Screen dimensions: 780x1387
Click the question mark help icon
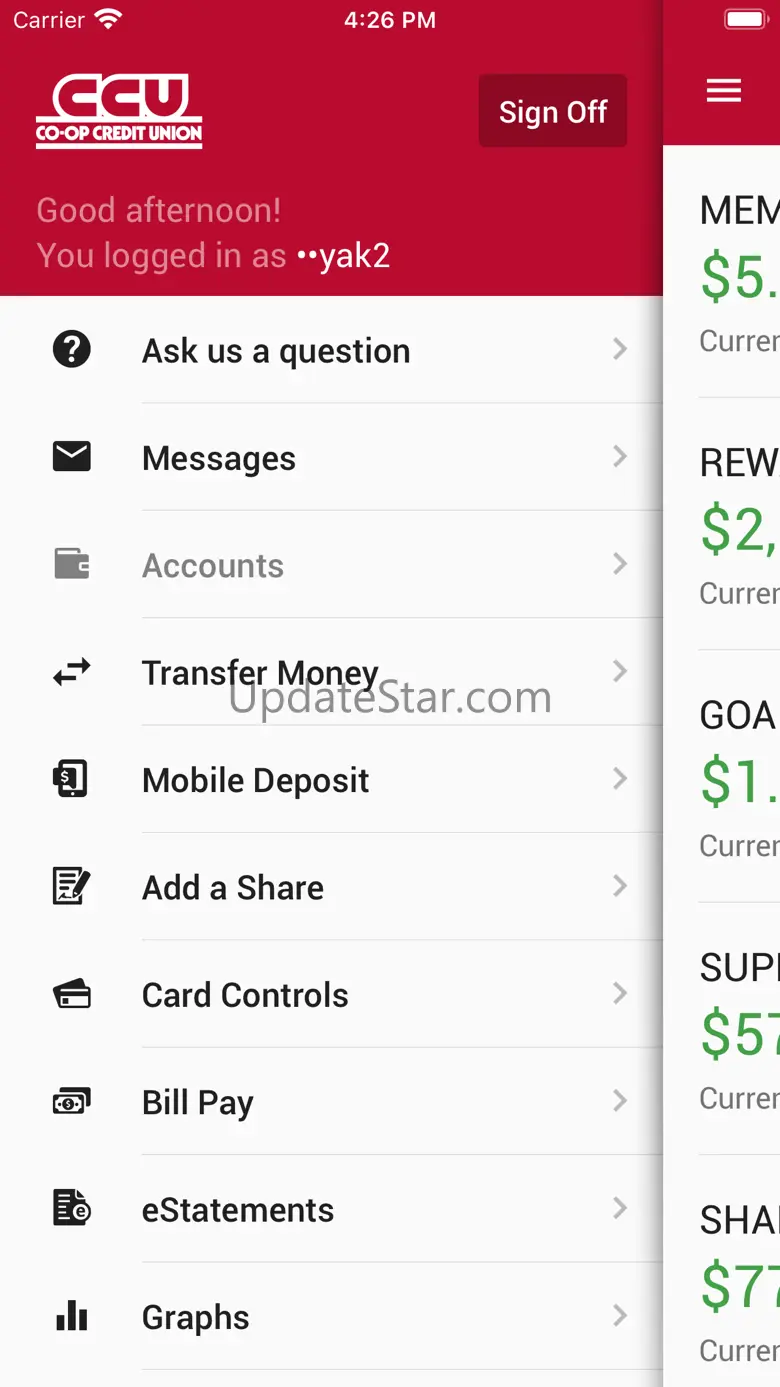(72, 350)
